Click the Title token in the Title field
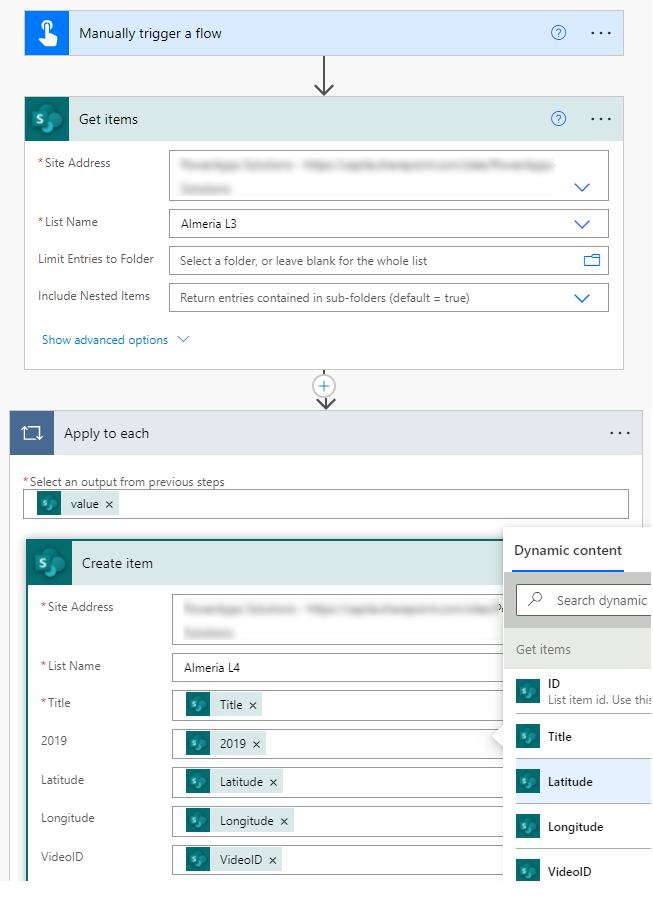This screenshot has width=653, height=900. click(224, 705)
